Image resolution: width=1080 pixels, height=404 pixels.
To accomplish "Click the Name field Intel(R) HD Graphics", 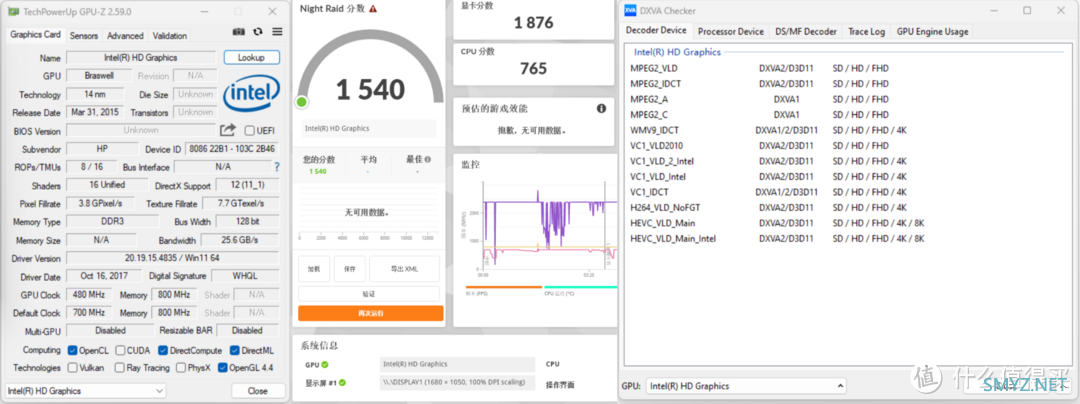I will [141, 58].
